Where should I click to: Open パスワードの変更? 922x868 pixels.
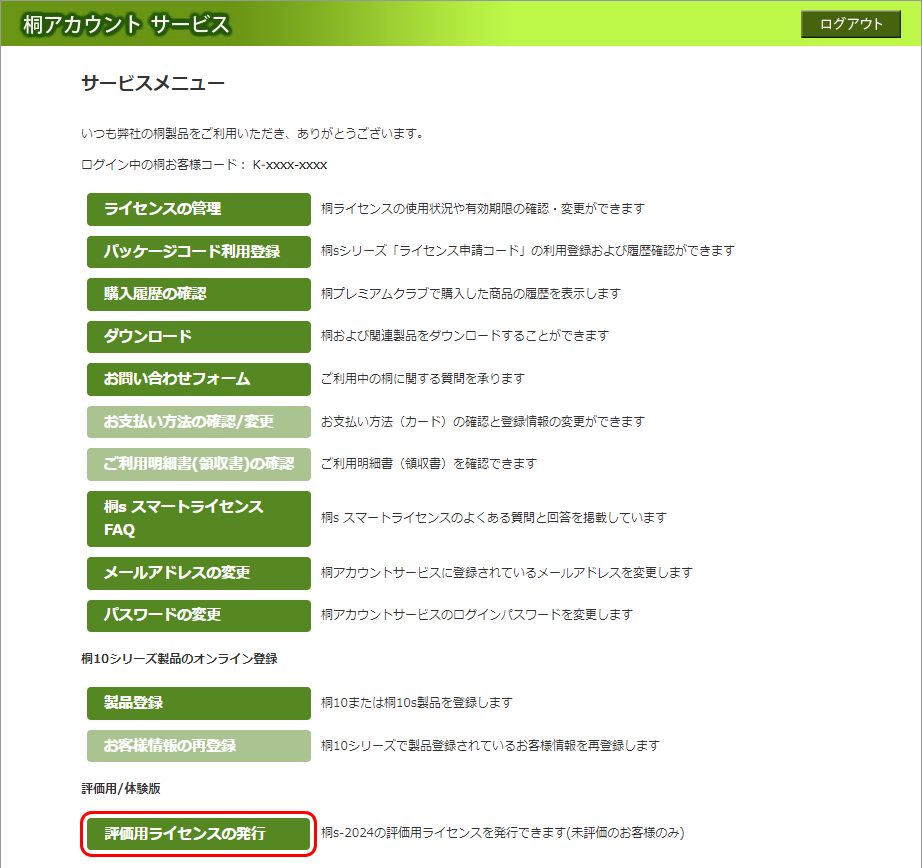pos(199,616)
